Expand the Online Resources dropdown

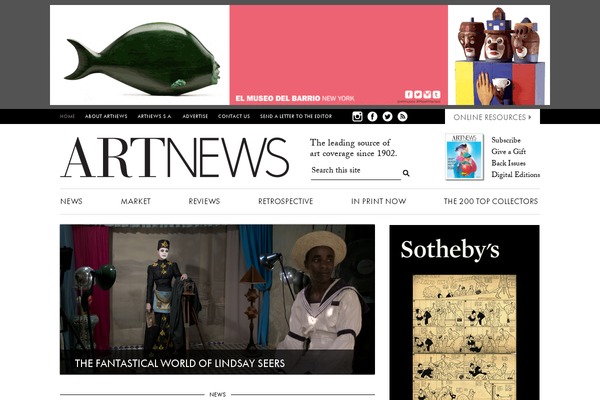492,117
